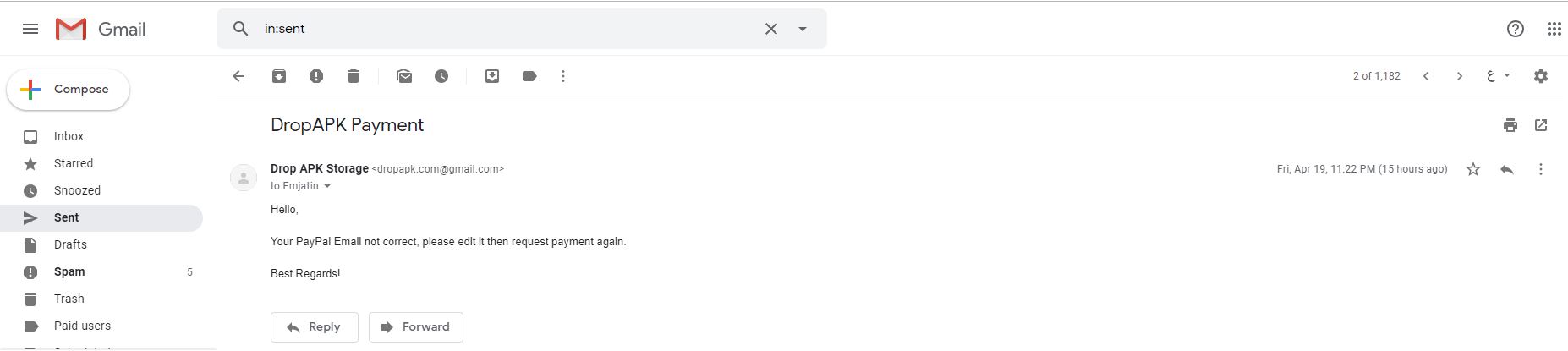
Task: Delete the open email
Action: coord(354,76)
